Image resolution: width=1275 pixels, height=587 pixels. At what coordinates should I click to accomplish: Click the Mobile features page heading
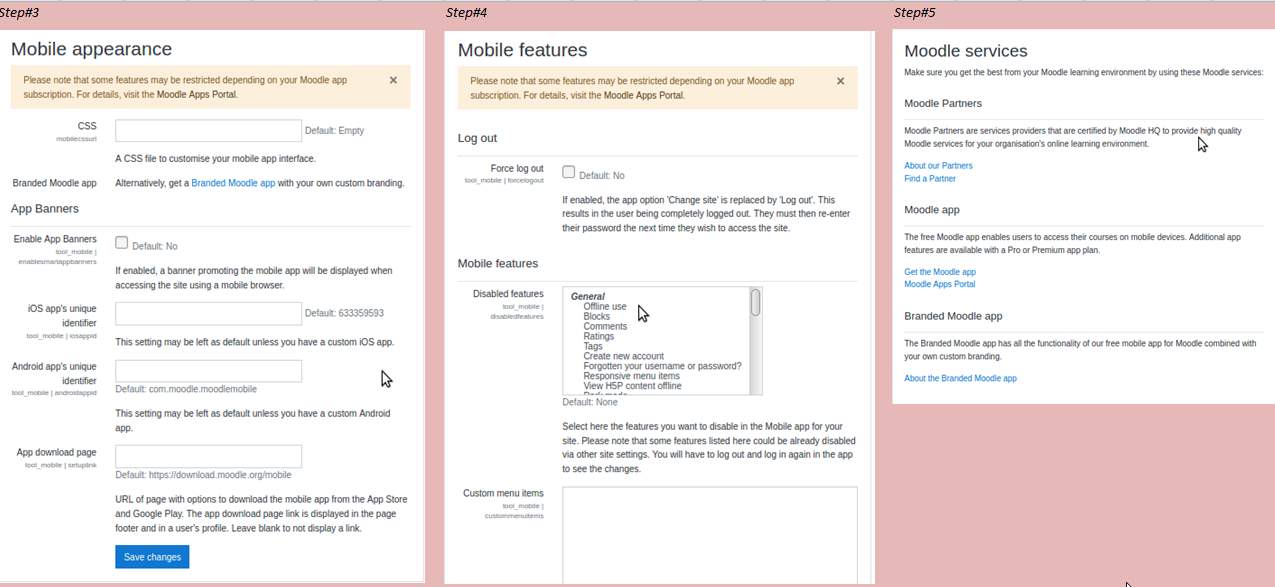point(522,50)
